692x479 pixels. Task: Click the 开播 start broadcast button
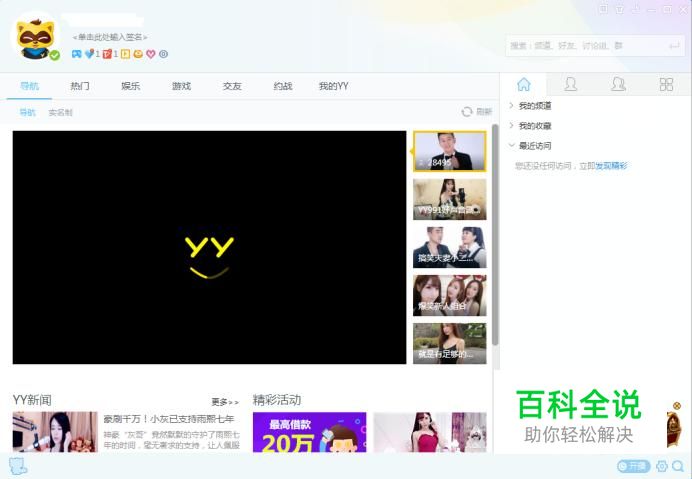point(633,466)
